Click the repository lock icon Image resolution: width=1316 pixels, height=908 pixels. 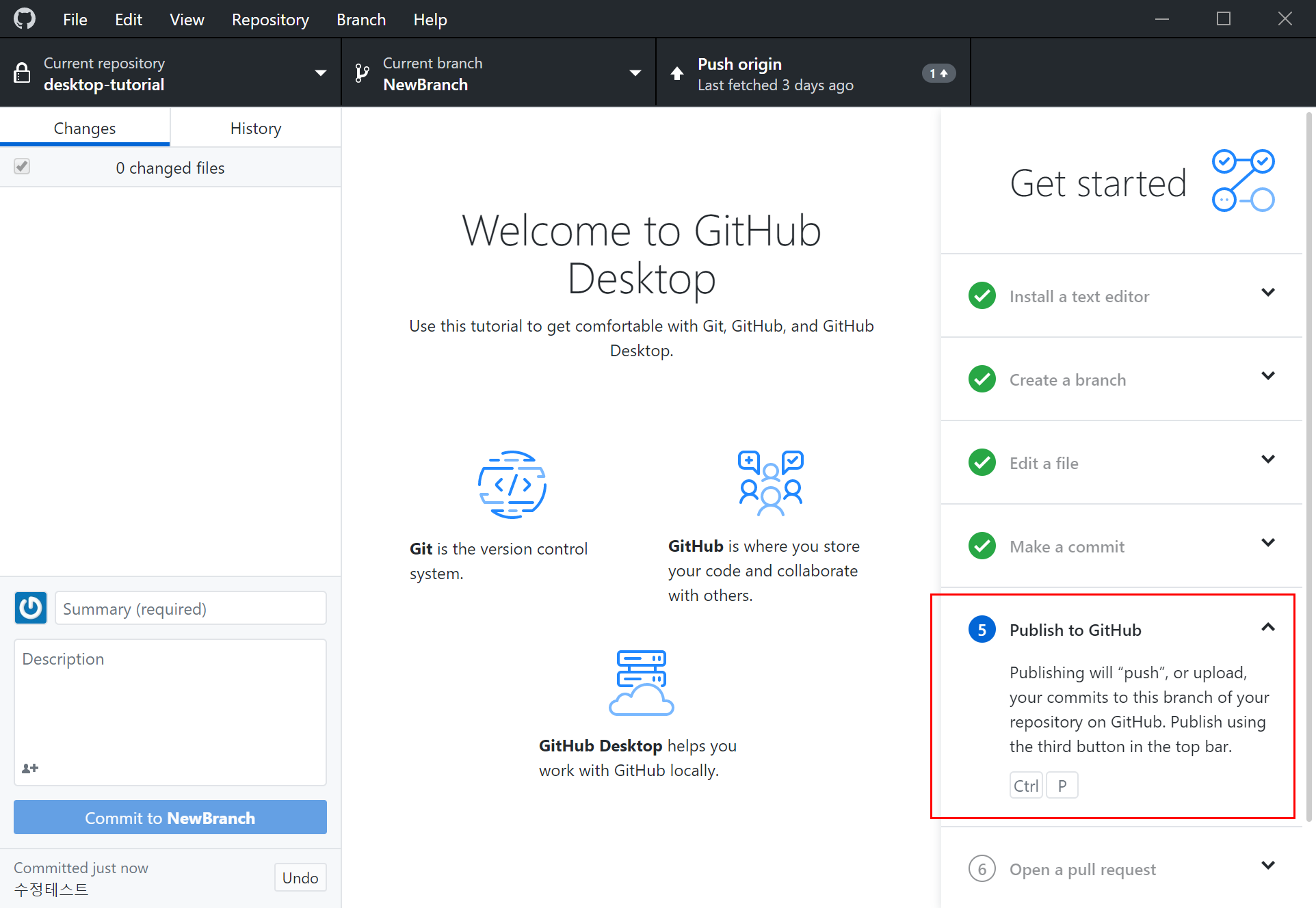click(22, 73)
